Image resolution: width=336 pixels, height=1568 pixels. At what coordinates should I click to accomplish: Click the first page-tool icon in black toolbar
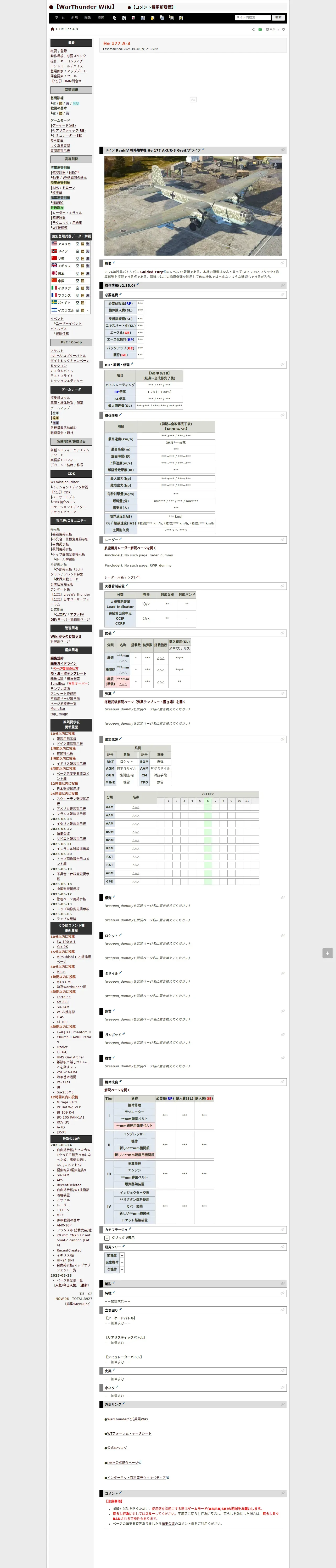click(115, 18)
